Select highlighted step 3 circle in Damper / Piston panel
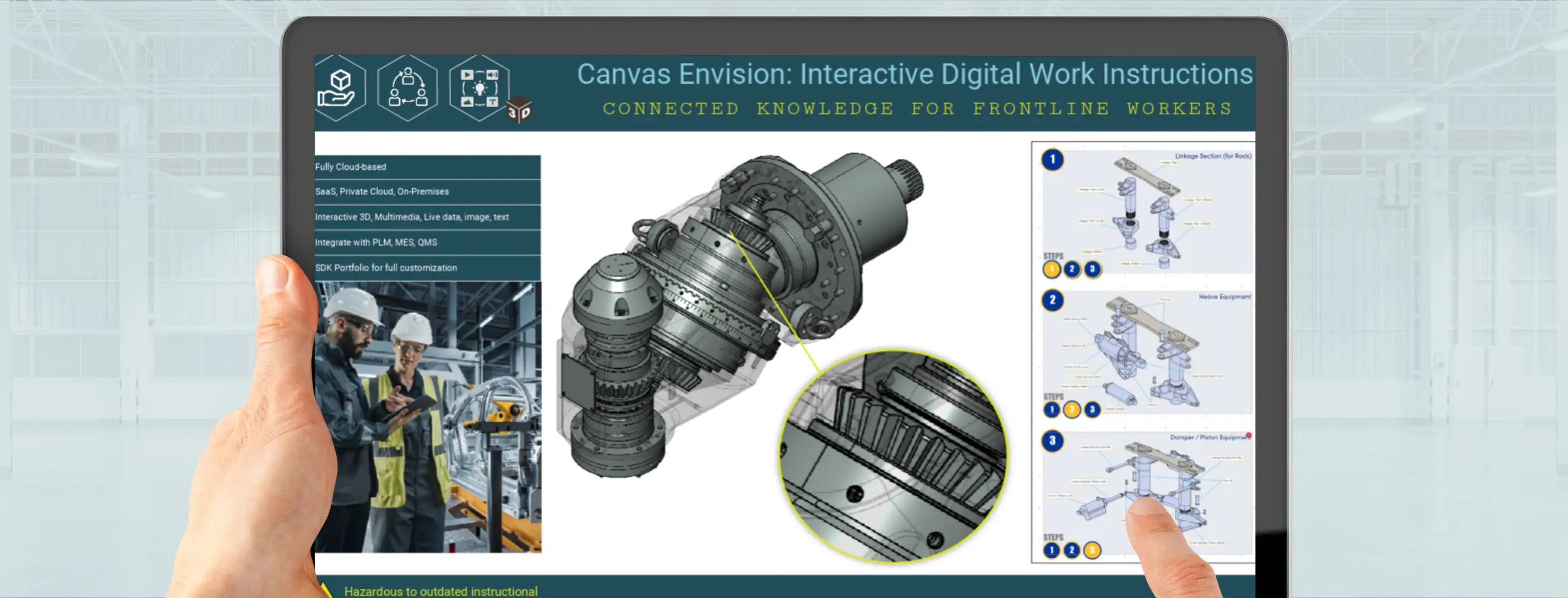The image size is (1568, 598). click(x=1093, y=550)
